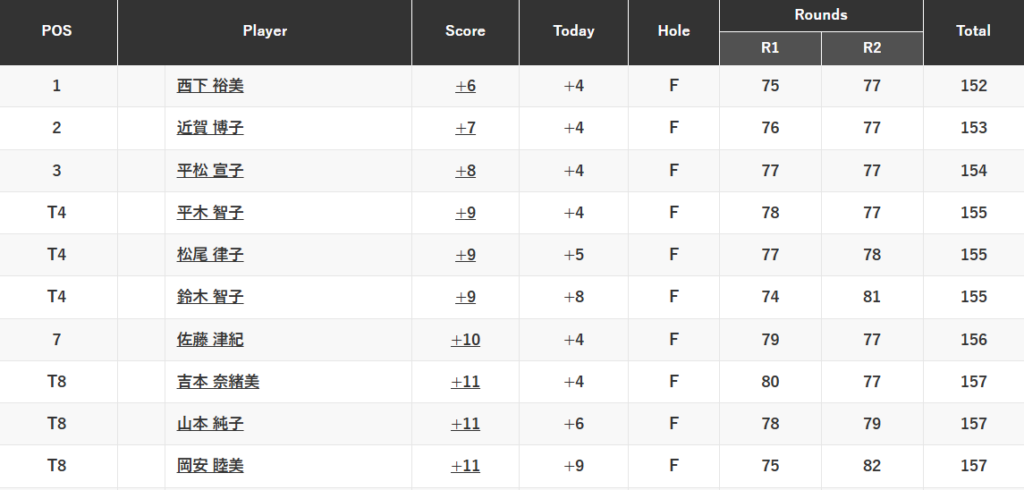This screenshot has width=1024, height=490.
Task: Open player link 佐藤 津紀
Action: pos(210,340)
